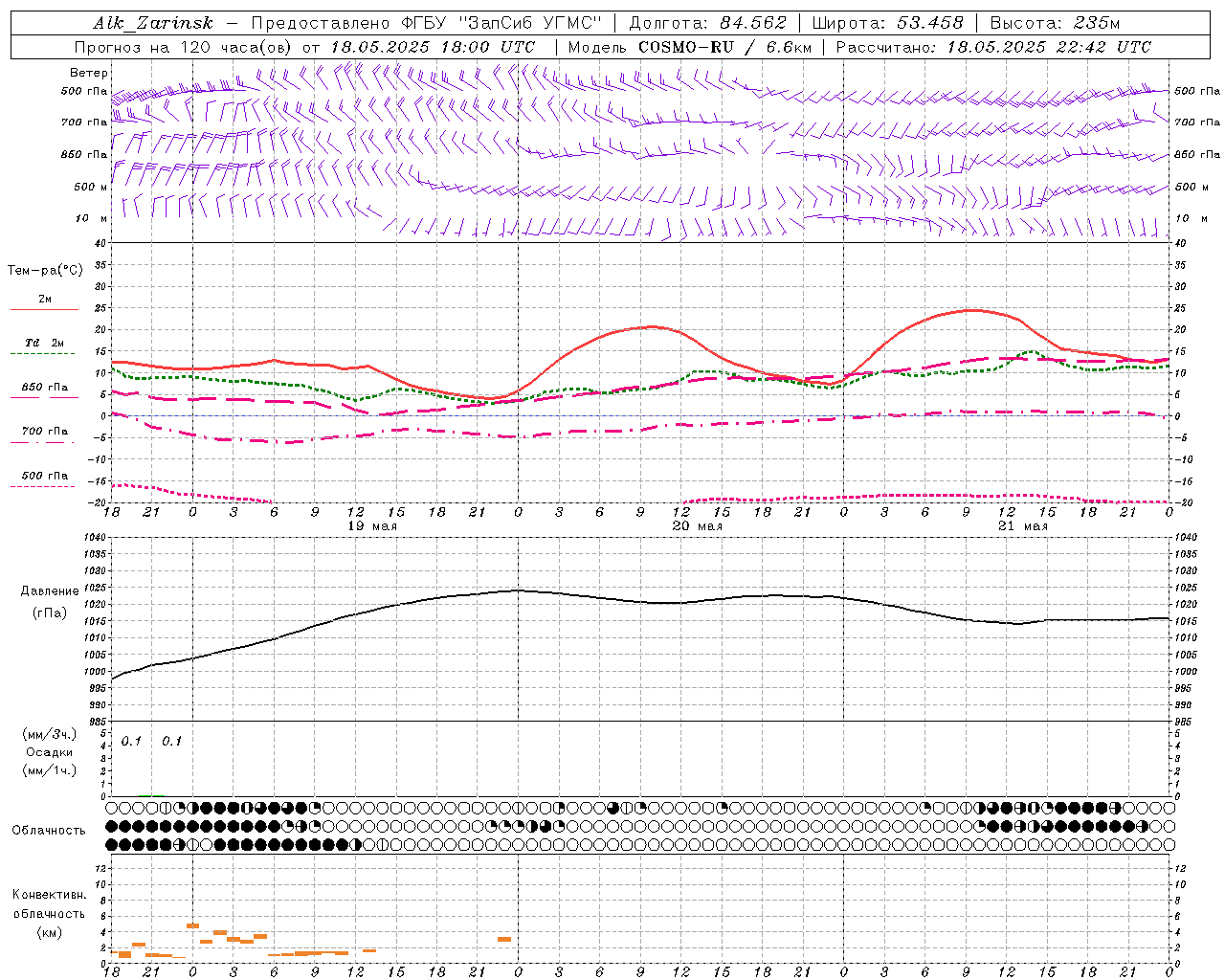Screen dimensions: 1225x980
Task: Click the first 0.1 precipitation value
Action: [x=131, y=741]
